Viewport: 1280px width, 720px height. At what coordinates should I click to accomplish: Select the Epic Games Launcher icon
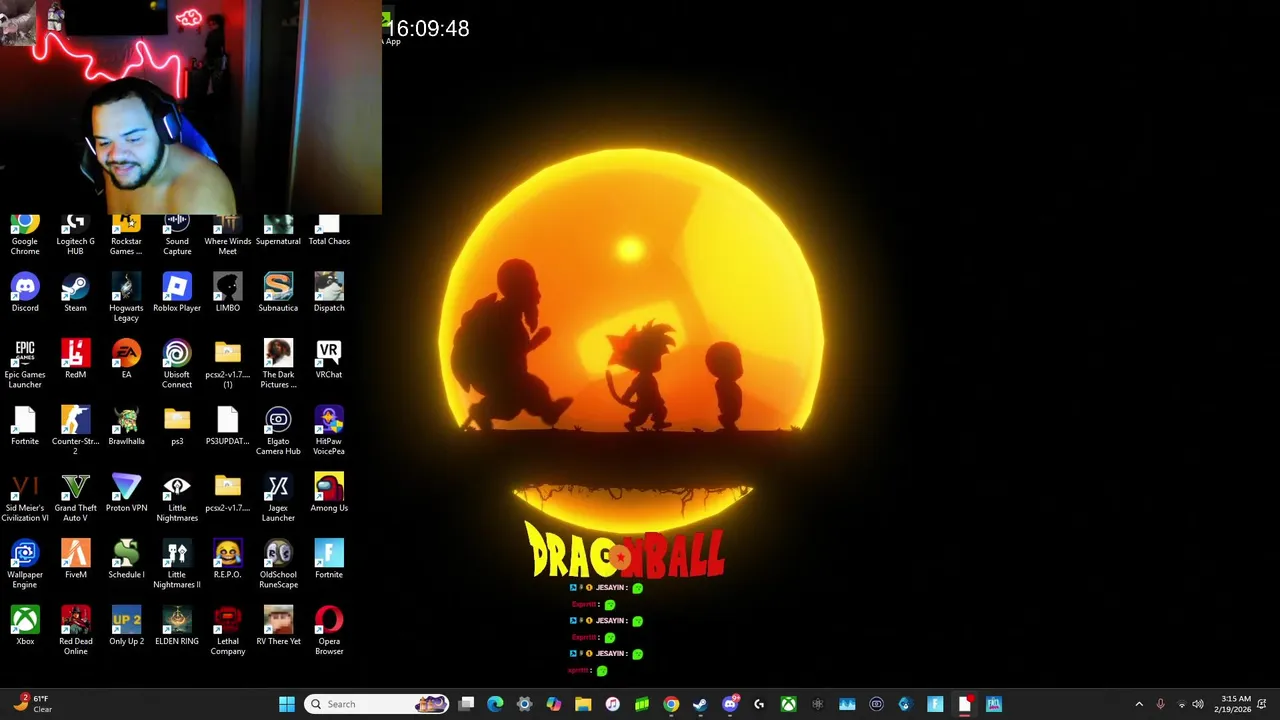(25, 364)
